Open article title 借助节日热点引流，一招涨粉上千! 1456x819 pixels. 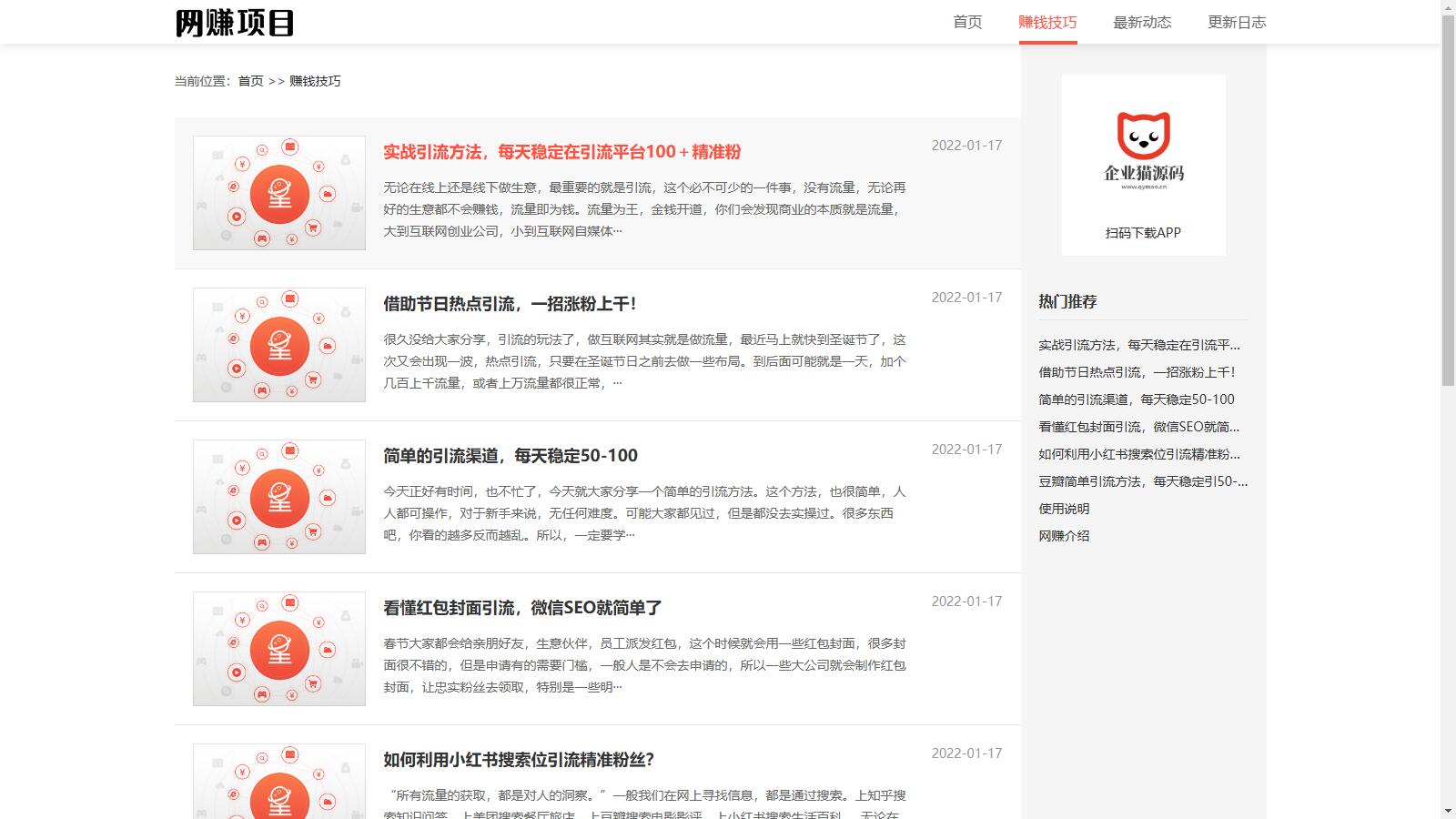click(x=510, y=304)
